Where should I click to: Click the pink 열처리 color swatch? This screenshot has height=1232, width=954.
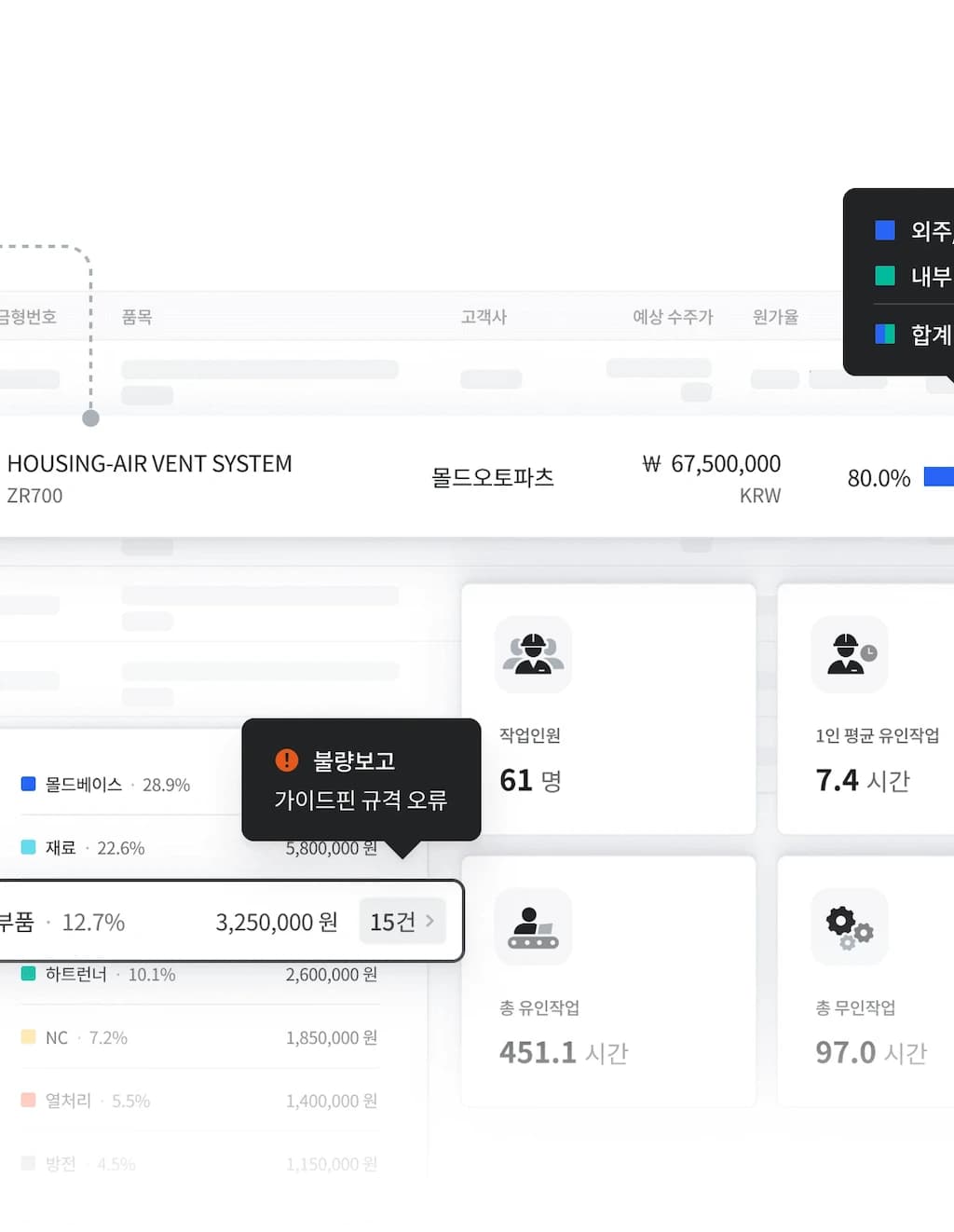pos(28,1101)
